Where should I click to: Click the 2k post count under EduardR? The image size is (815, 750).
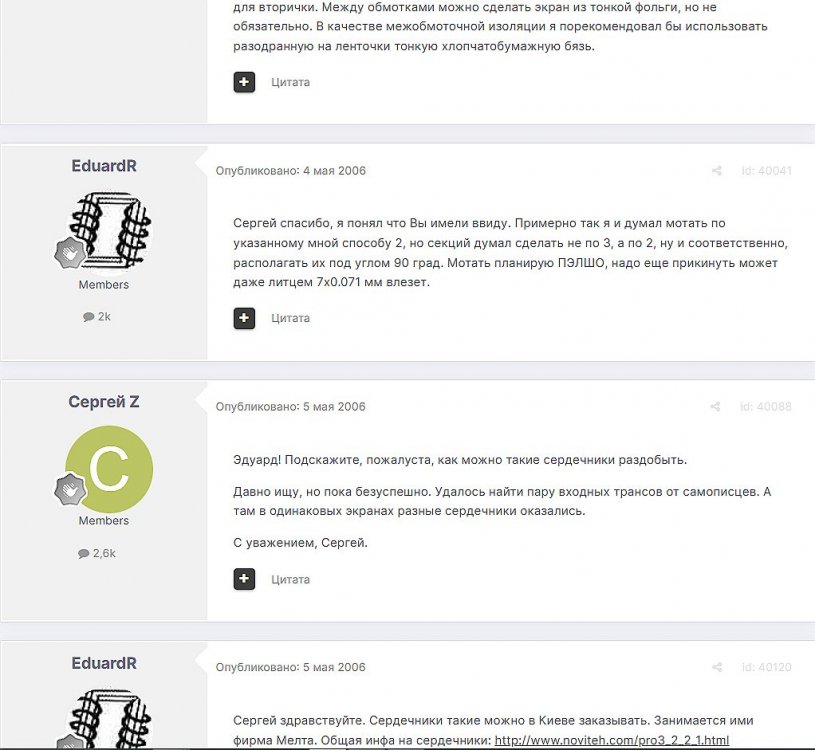[97, 317]
